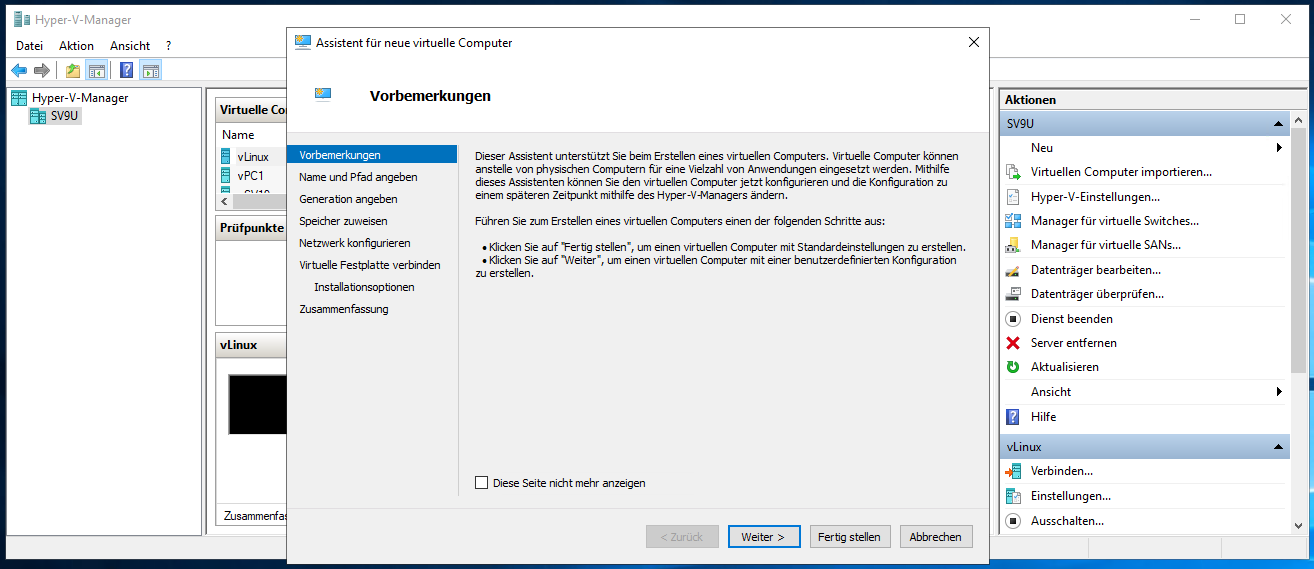Viewport: 1314px width, 569px height.
Task: Click the Hyper-V-Manager tree label
Action: tap(80, 98)
